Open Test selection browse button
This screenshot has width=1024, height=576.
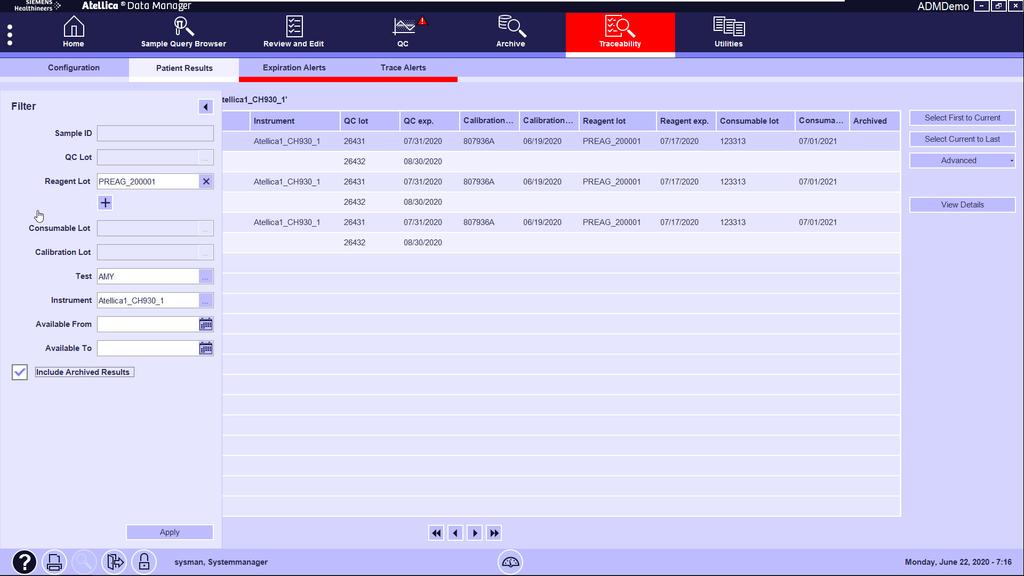[x=205, y=276]
